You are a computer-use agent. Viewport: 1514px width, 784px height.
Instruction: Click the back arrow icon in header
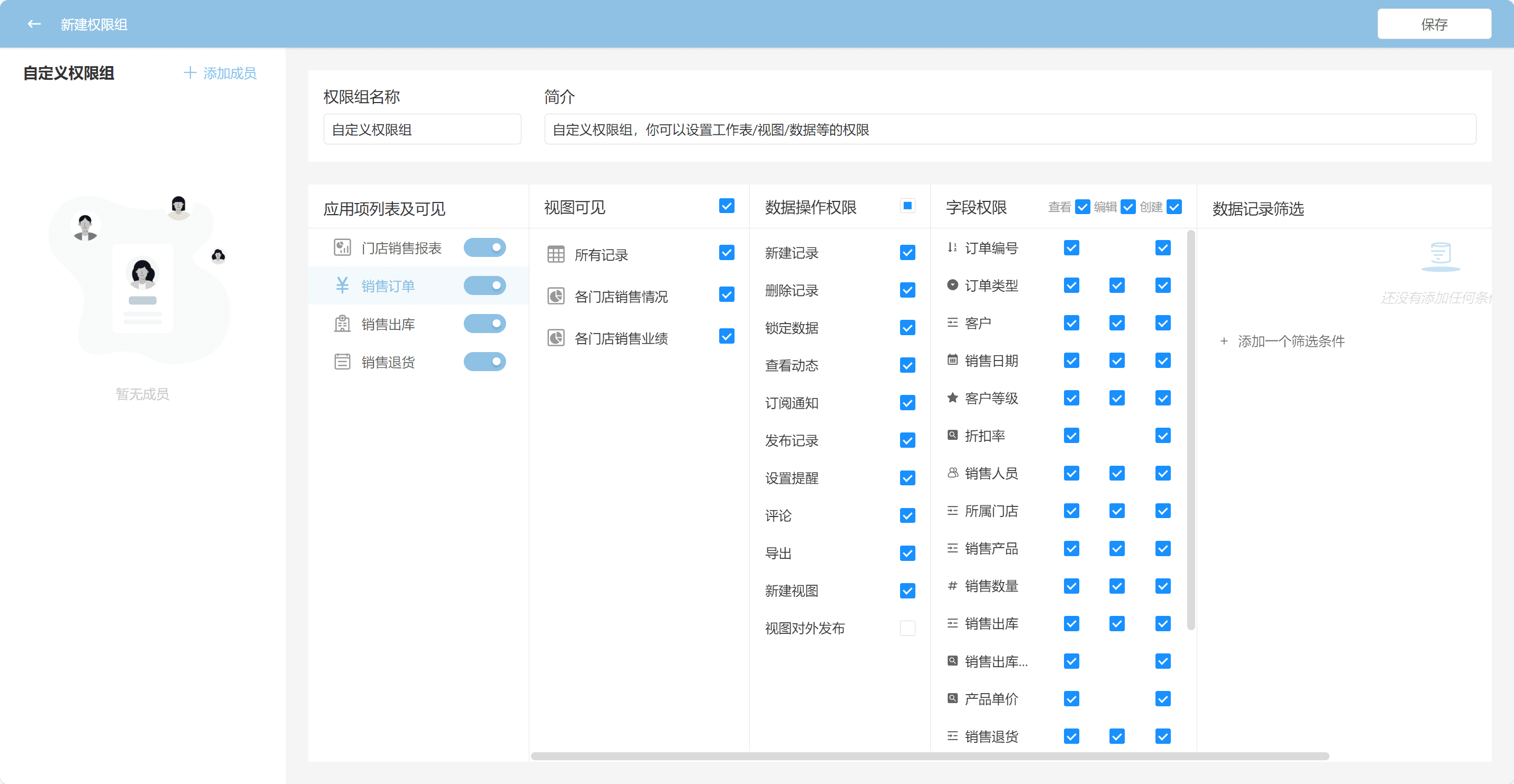point(34,24)
